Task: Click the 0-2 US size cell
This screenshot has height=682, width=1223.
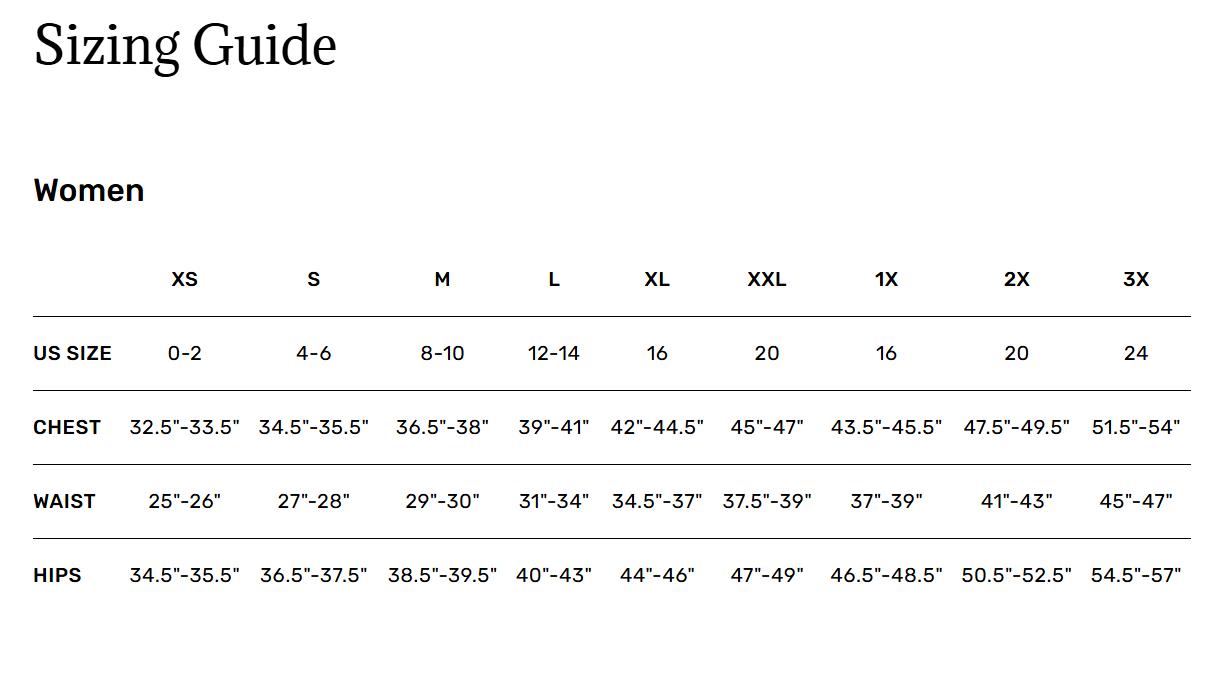Action: pyautogui.click(x=185, y=353)
